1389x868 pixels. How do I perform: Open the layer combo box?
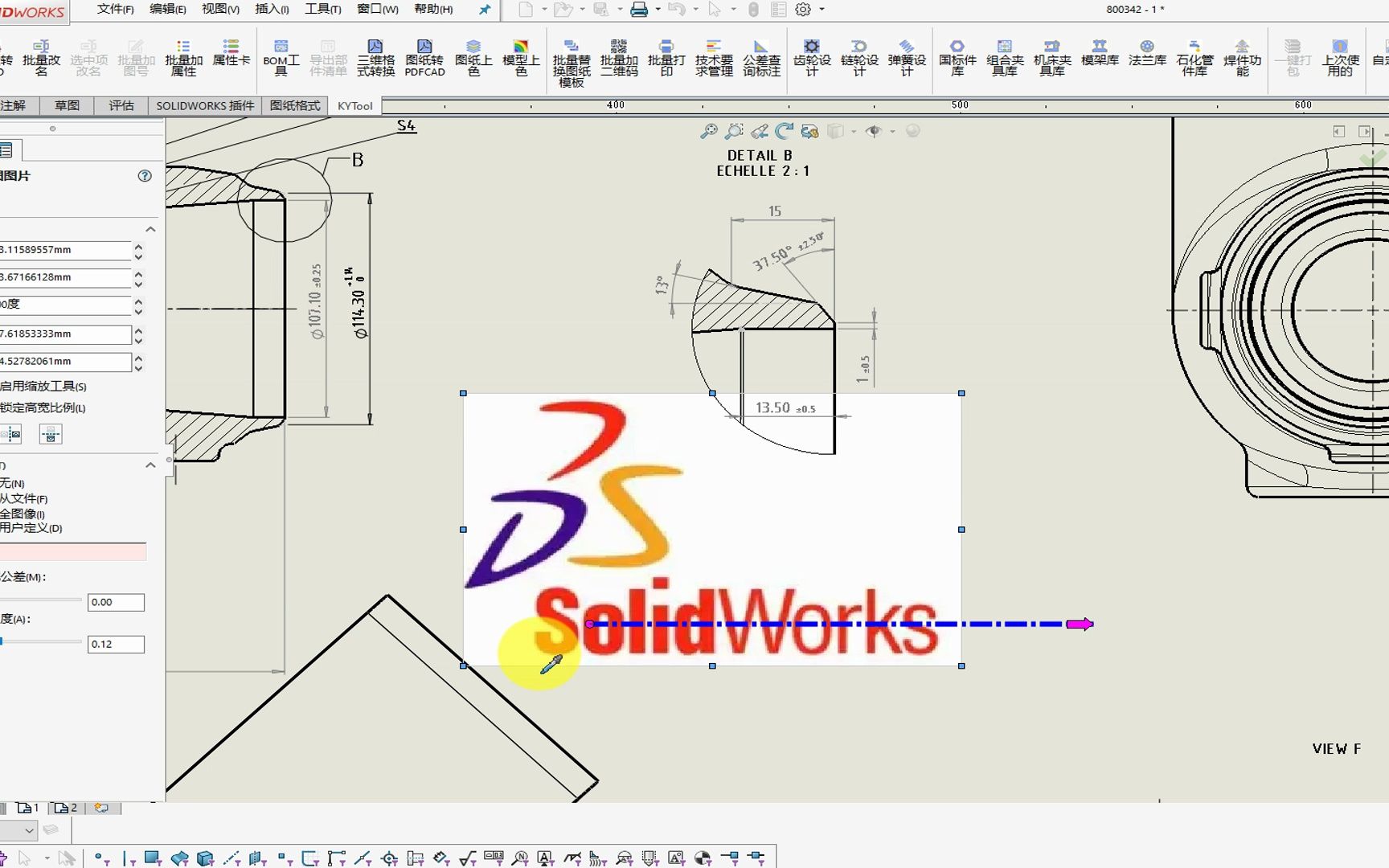click(18, 830)
